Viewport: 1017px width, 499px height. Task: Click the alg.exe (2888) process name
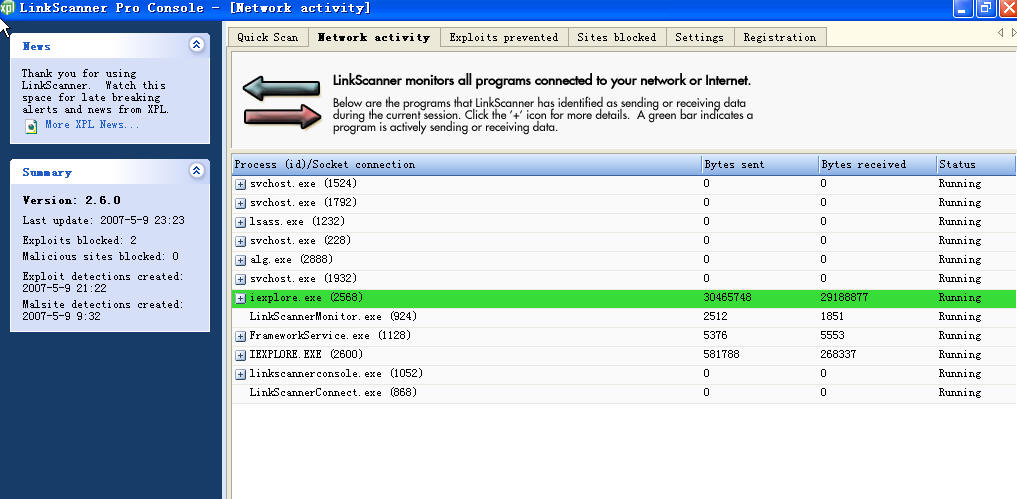pos(291,260)
